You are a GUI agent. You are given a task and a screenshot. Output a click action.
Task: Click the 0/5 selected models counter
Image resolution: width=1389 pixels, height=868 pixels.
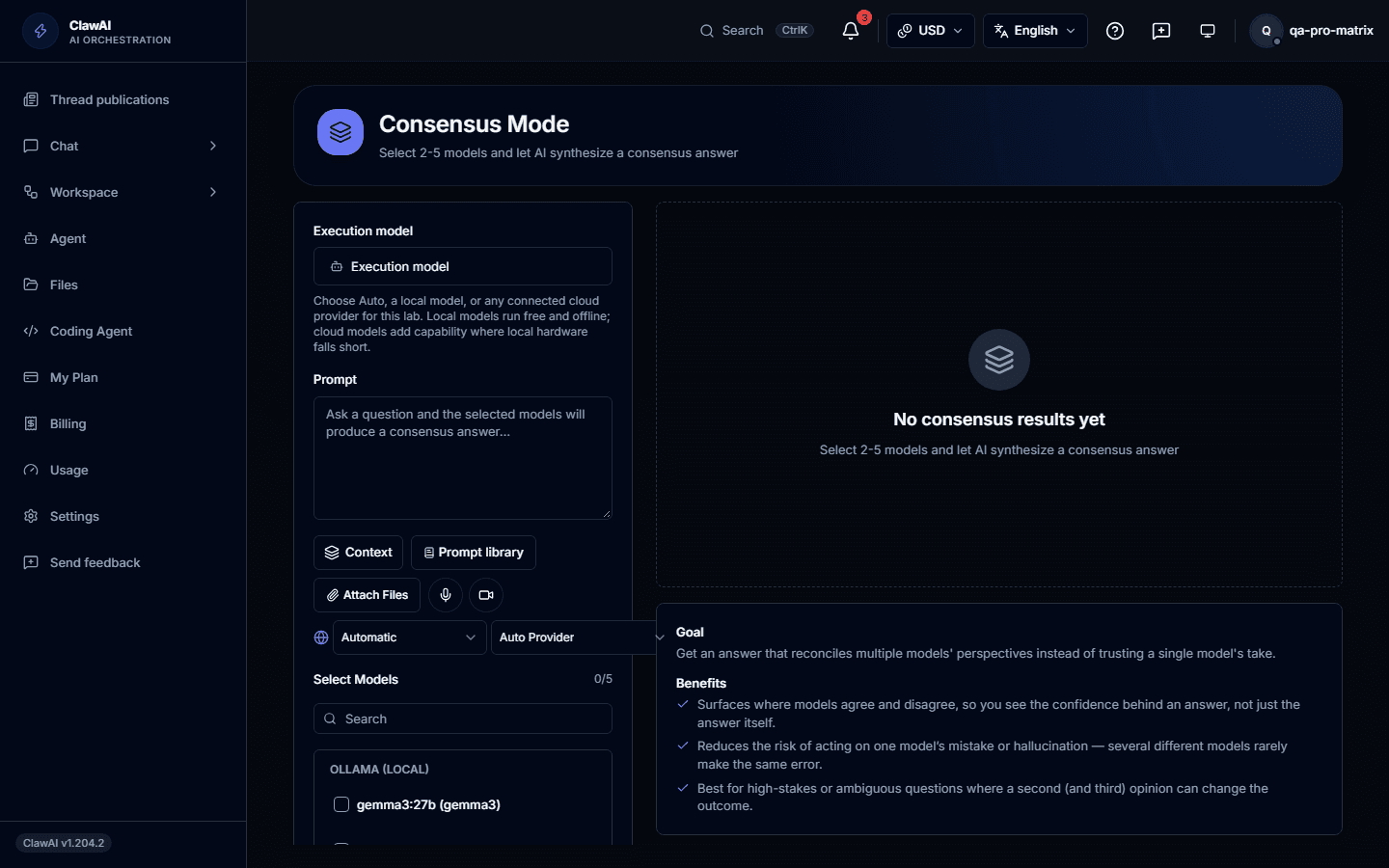(603, 679)
